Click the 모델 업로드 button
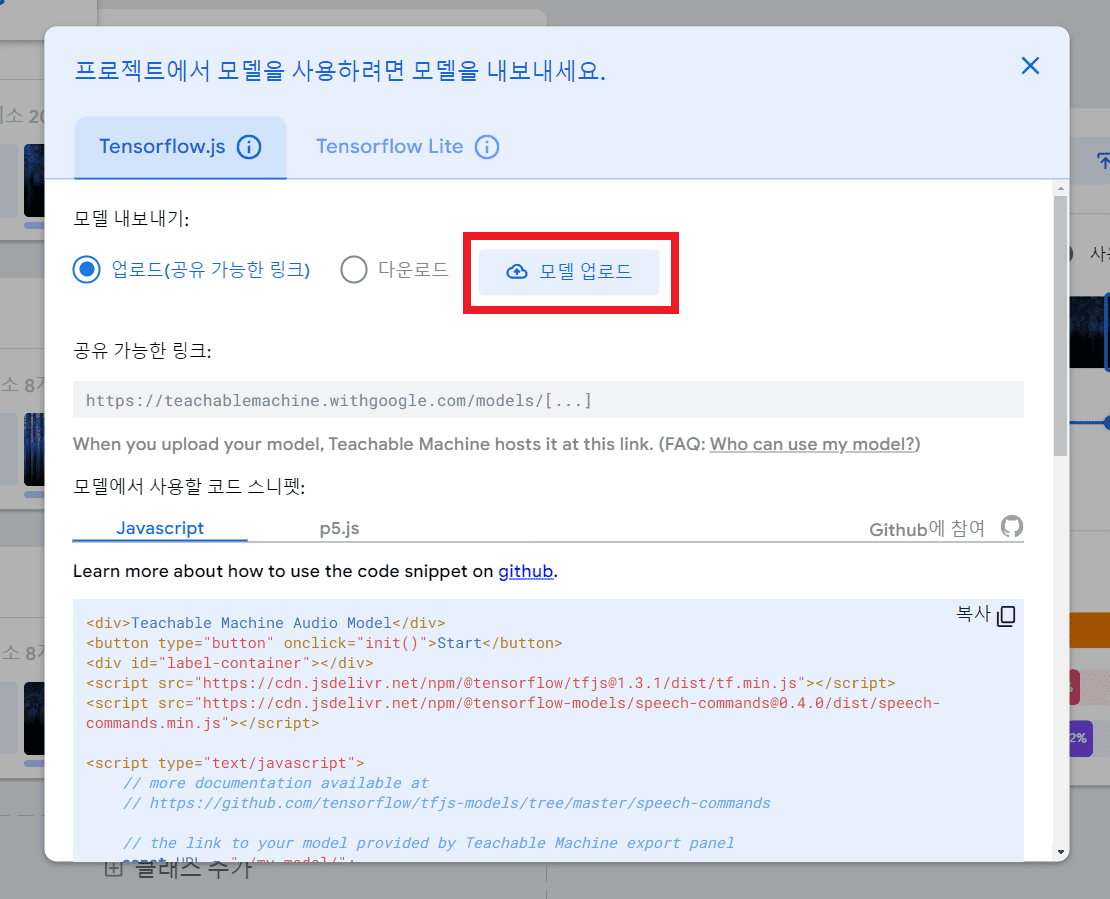 click(569, 272)
